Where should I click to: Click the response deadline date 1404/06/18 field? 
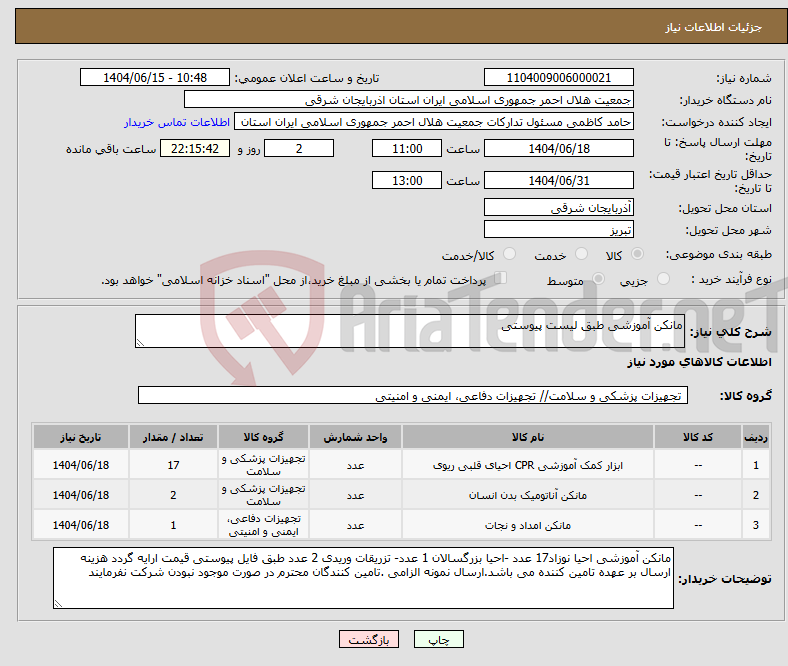[x=558, y=149]
